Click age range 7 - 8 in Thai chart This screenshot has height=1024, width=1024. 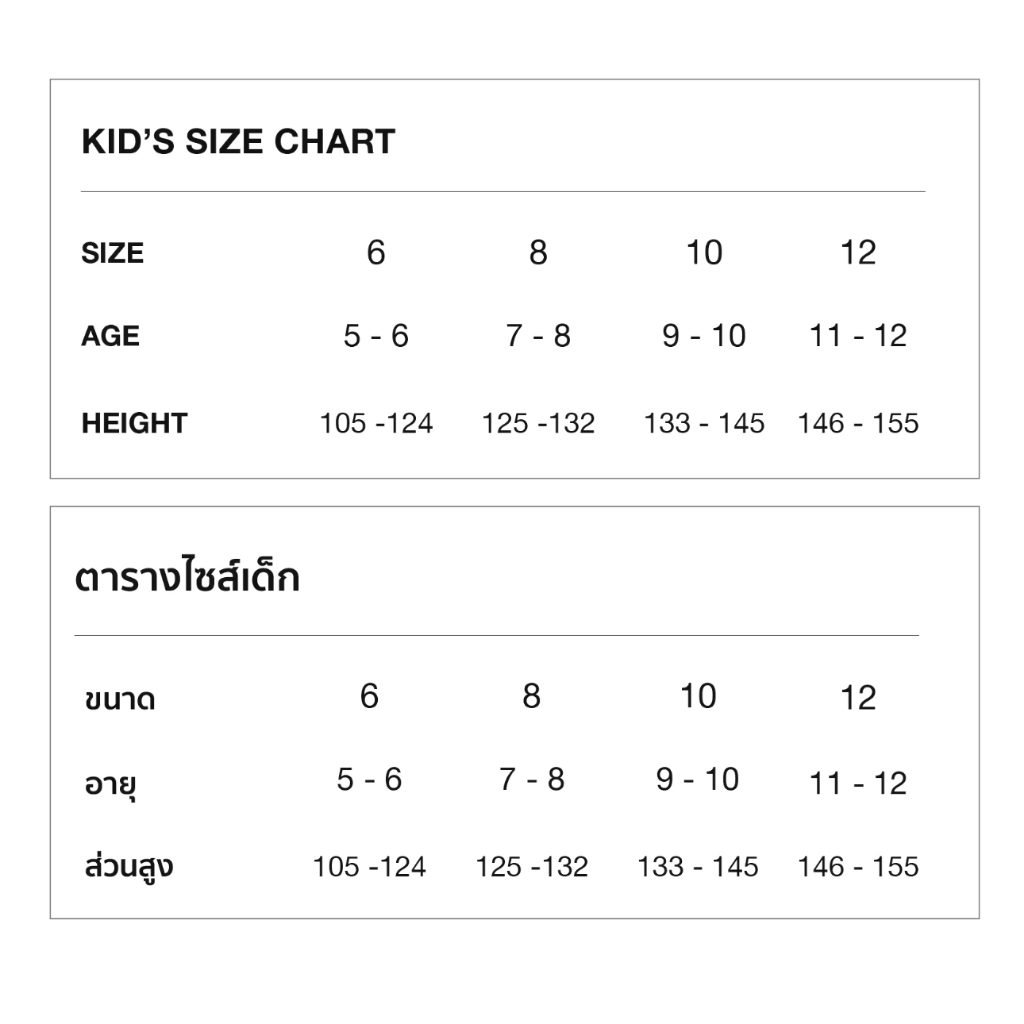click(x=532, y=780)
